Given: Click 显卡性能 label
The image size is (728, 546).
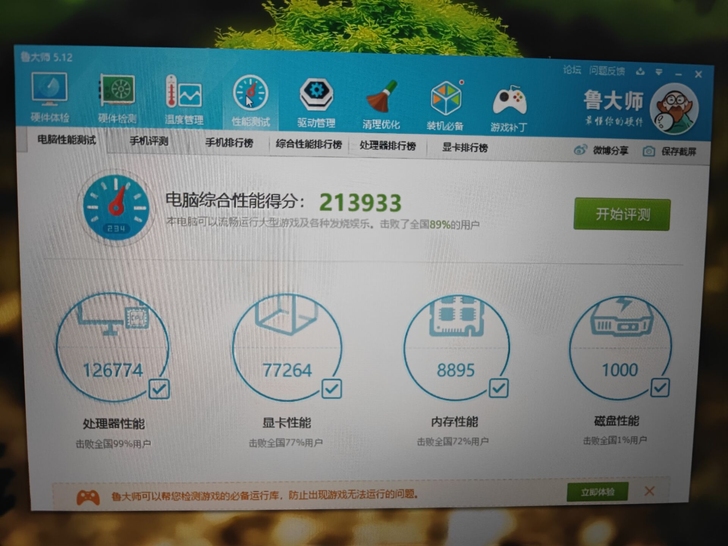Looking at the screenshot, I should [286, 422].
